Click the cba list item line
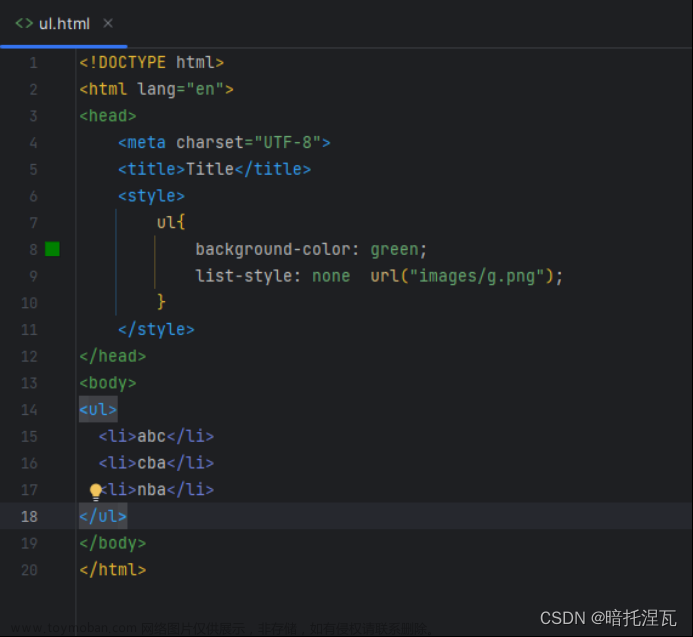 click(156, 463)
